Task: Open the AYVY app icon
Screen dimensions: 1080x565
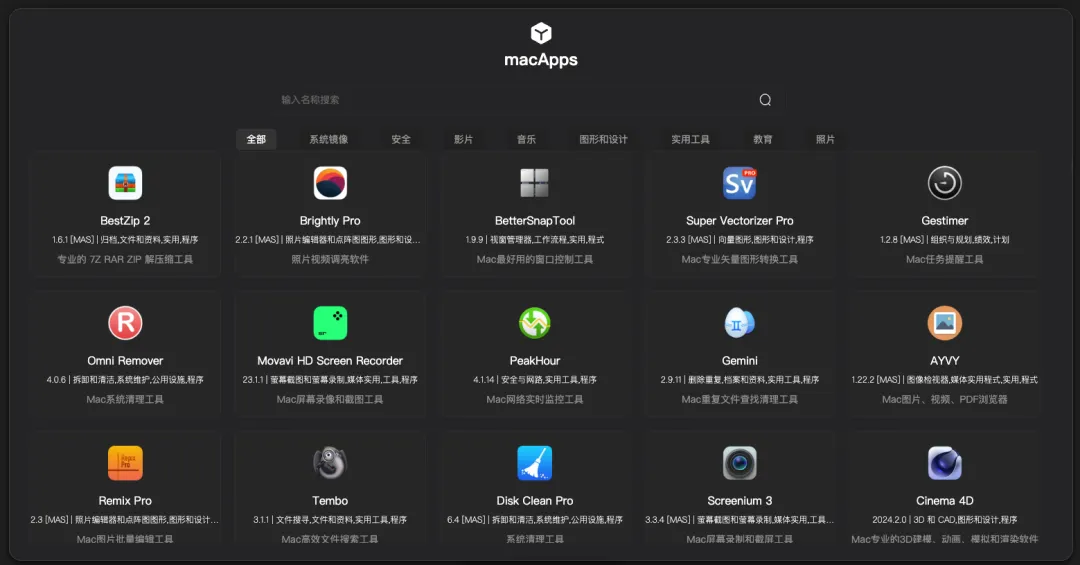Action: [944, 323]
